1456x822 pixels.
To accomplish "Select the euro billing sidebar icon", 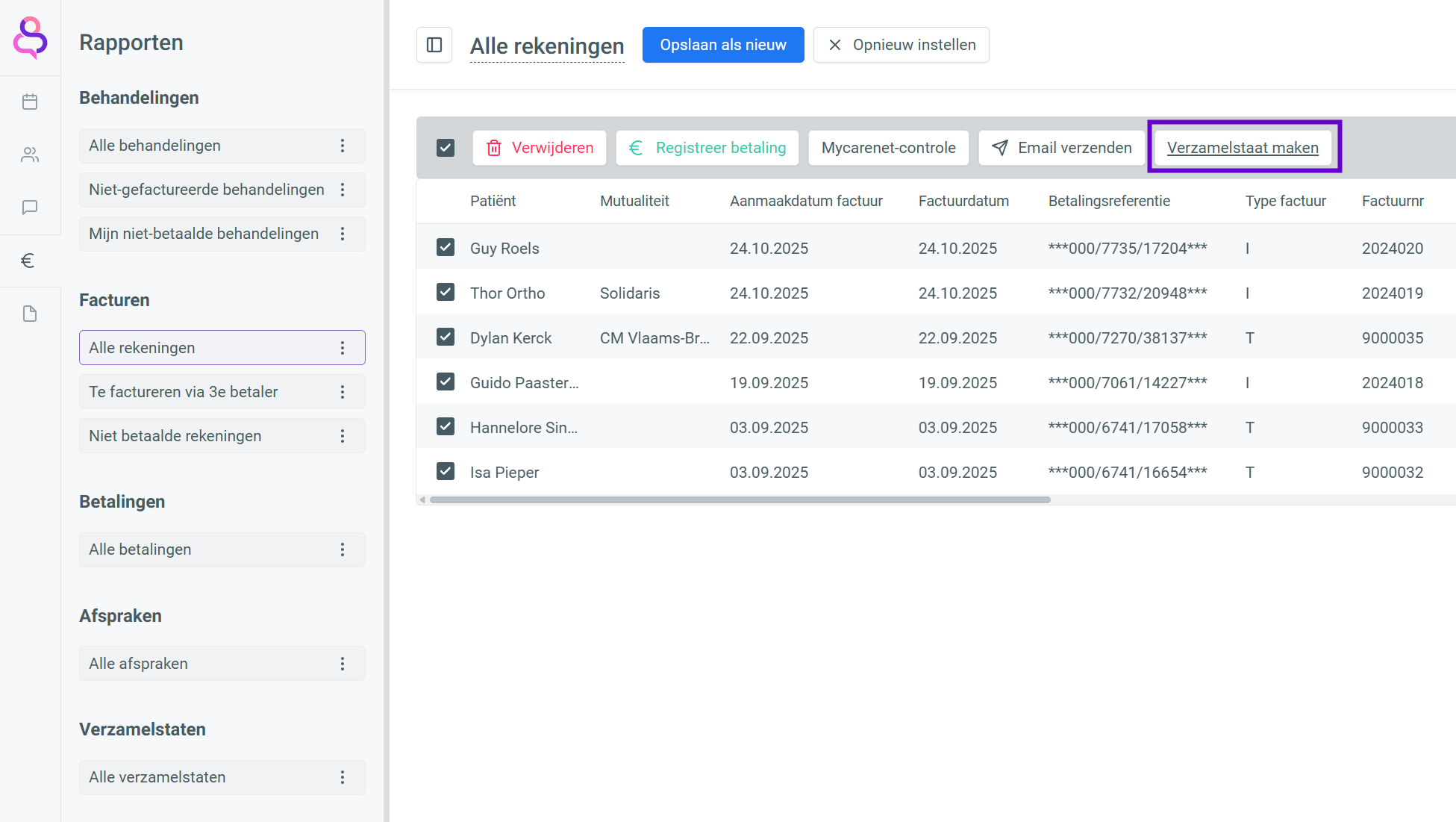I will 28,261.
